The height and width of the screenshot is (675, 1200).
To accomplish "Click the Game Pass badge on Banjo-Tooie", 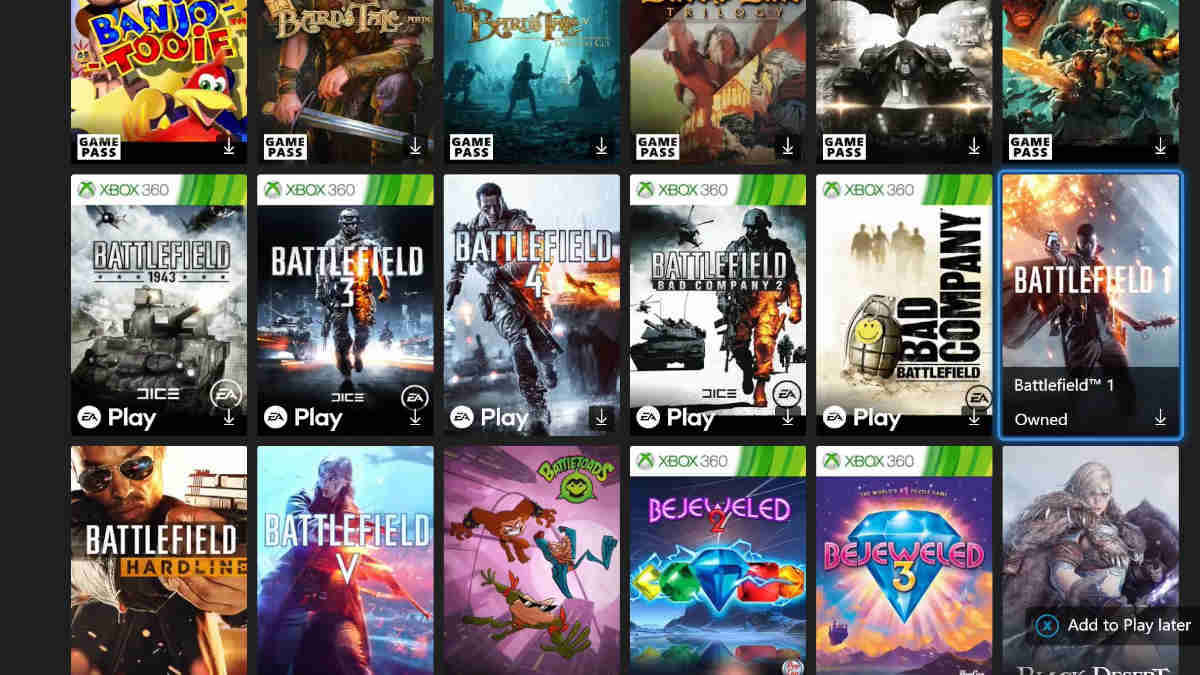I will click(99, 147).
